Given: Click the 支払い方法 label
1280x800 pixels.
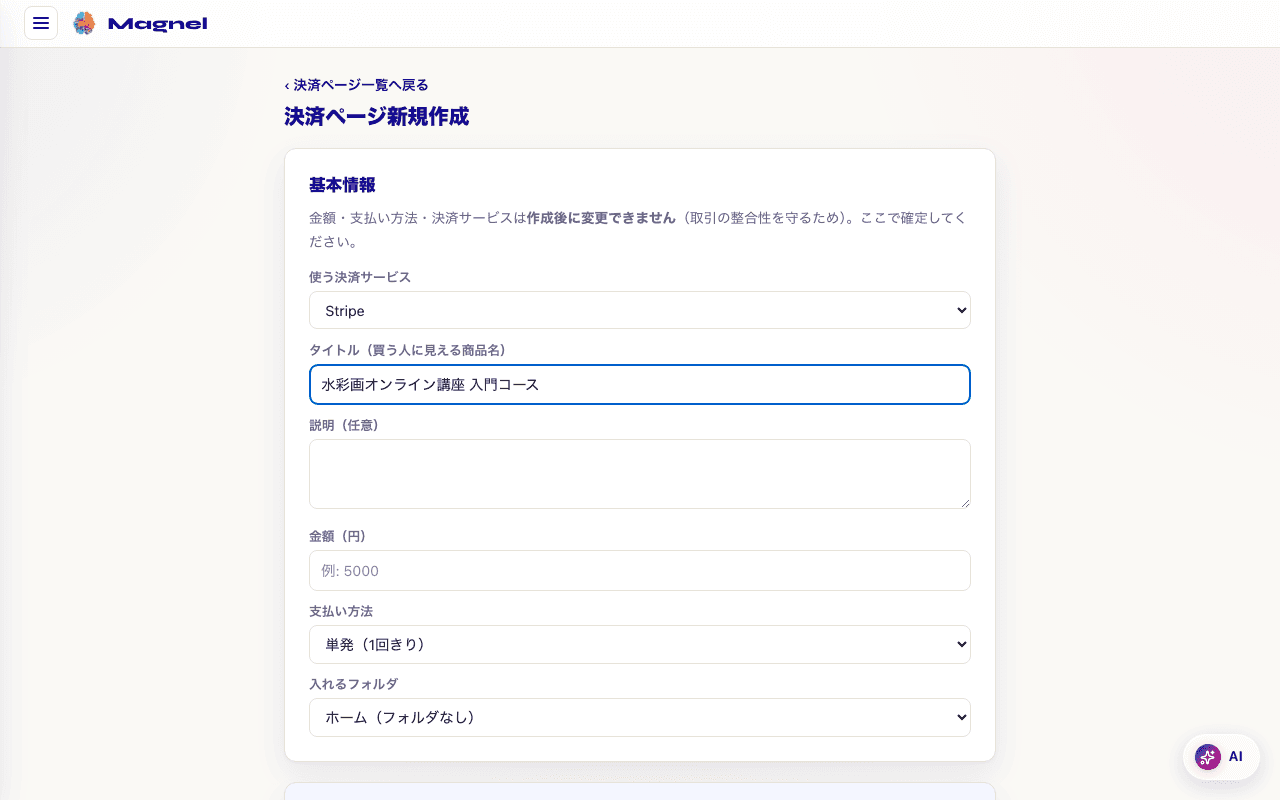Looking at the screenshot, I should tap(341, 611).
